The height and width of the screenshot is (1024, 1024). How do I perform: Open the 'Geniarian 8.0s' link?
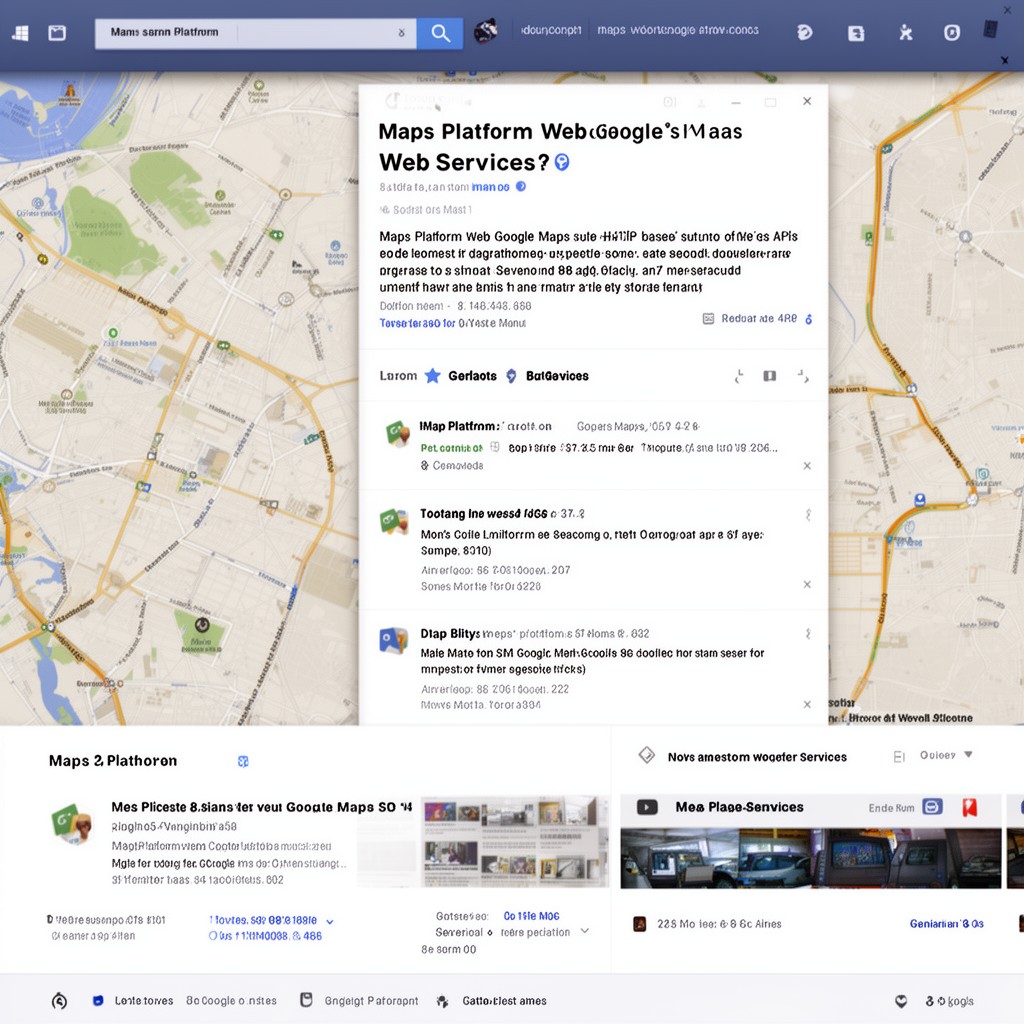(x=947, y=923)
